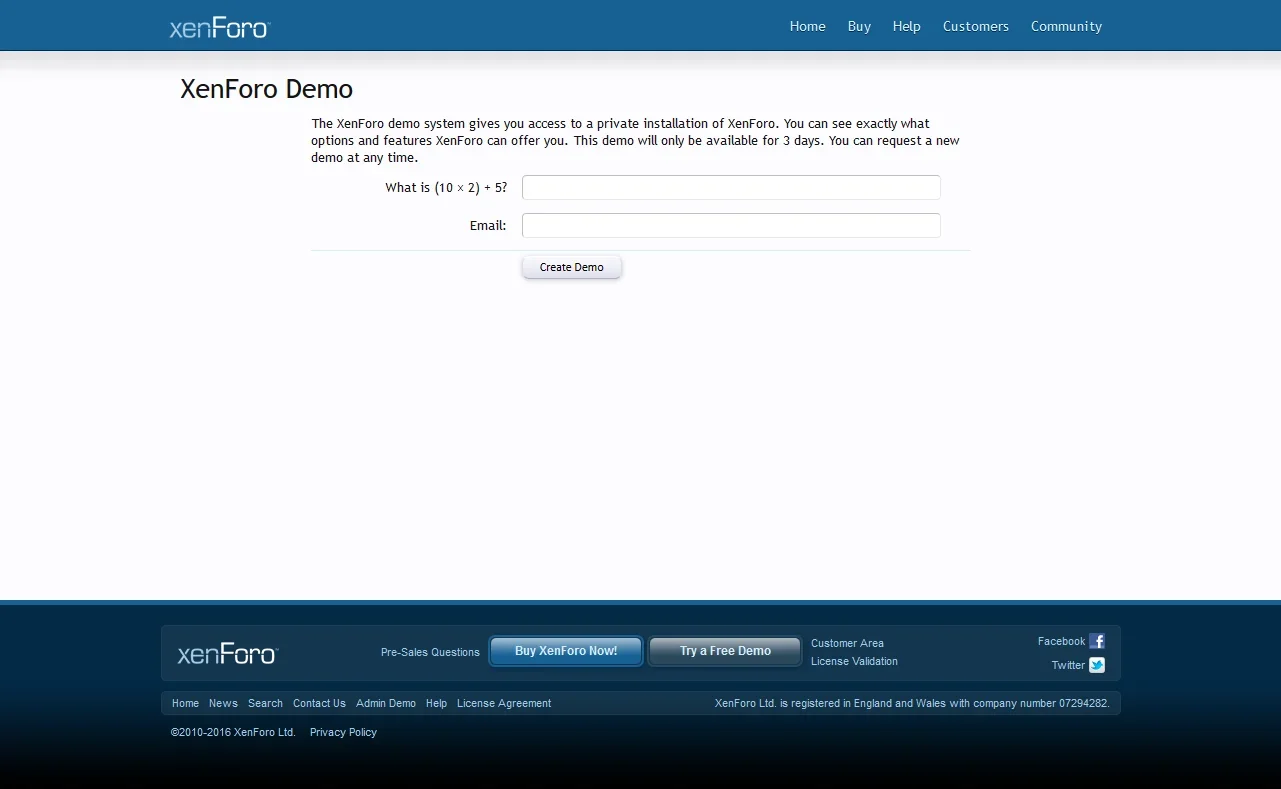Open the Community navigation item
This screenshot has width=1281, height=789.
coord(1066,26)
